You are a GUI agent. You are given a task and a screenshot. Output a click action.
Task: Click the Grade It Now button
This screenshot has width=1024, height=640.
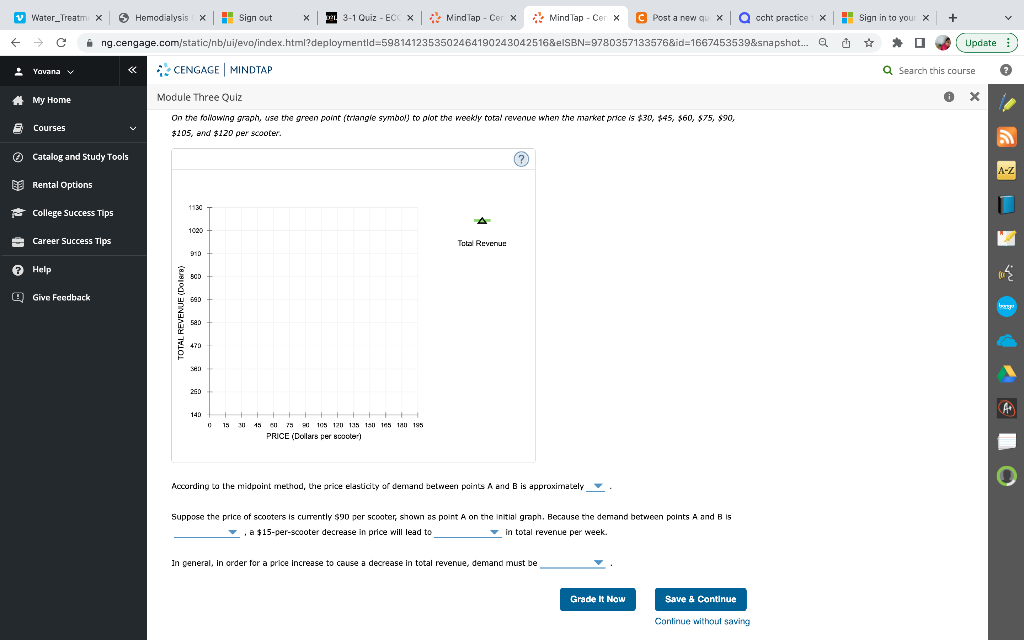pos(597,599)
